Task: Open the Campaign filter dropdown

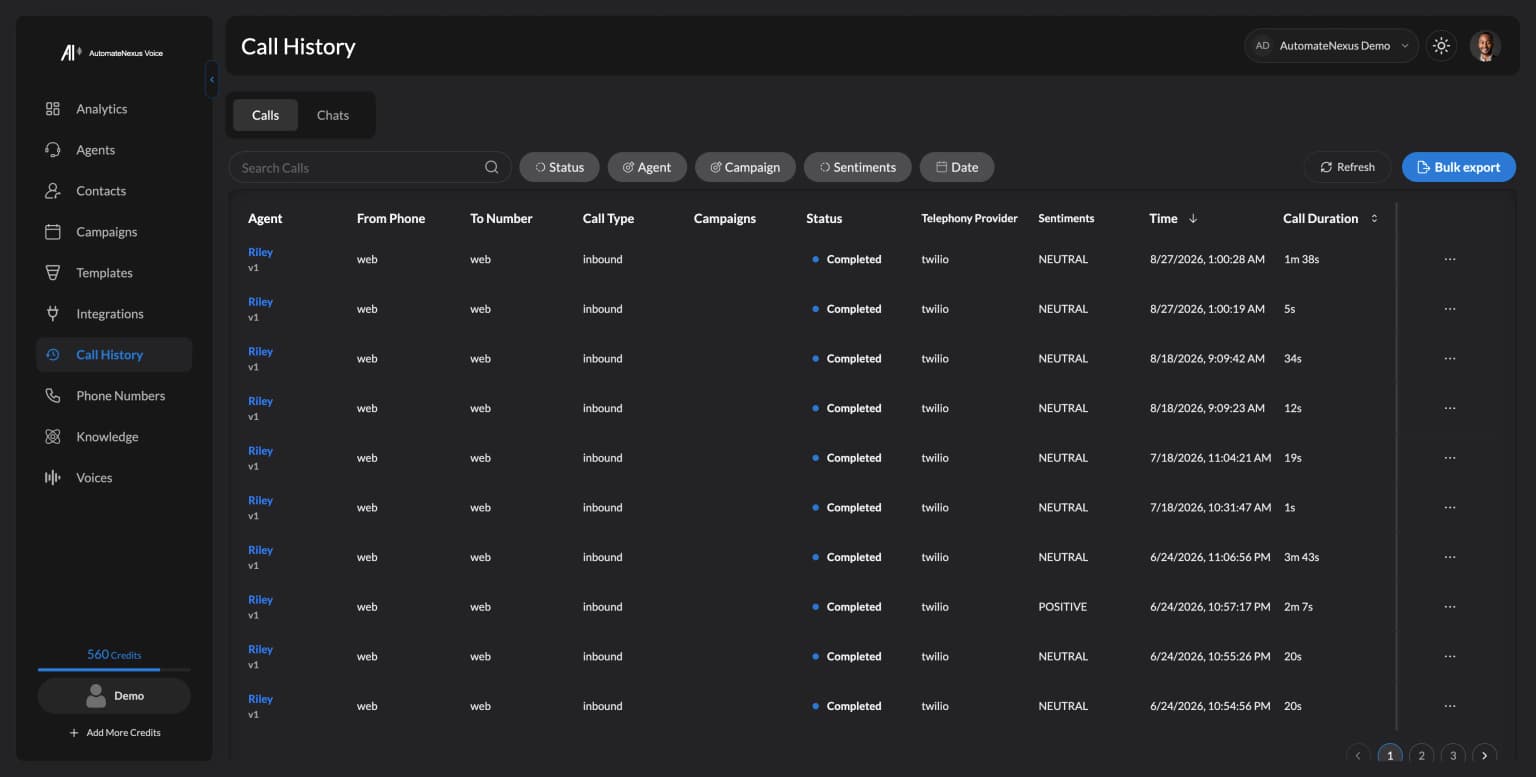Action: pos(745,167)
